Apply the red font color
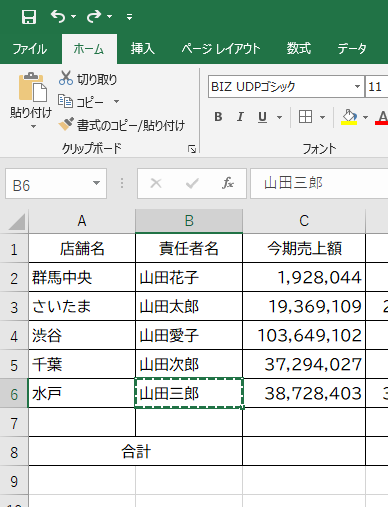 tap(382, 117)
